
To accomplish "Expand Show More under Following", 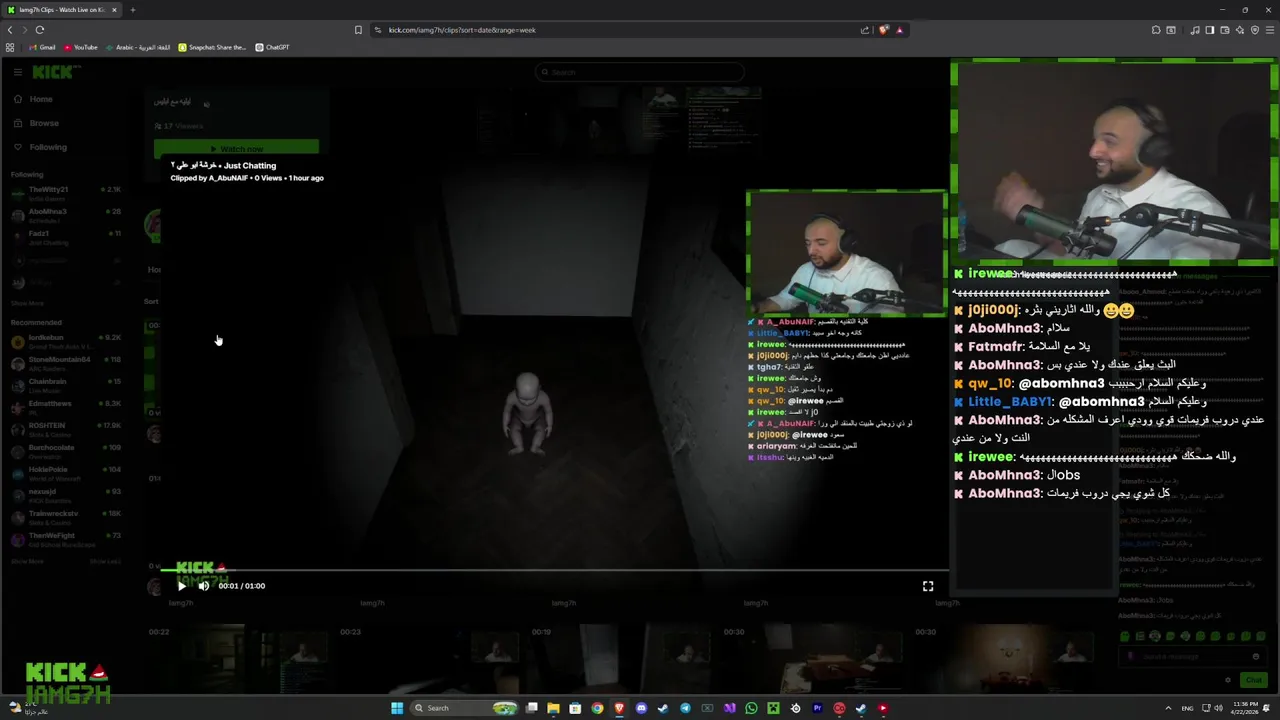I will tap(28, 303).
